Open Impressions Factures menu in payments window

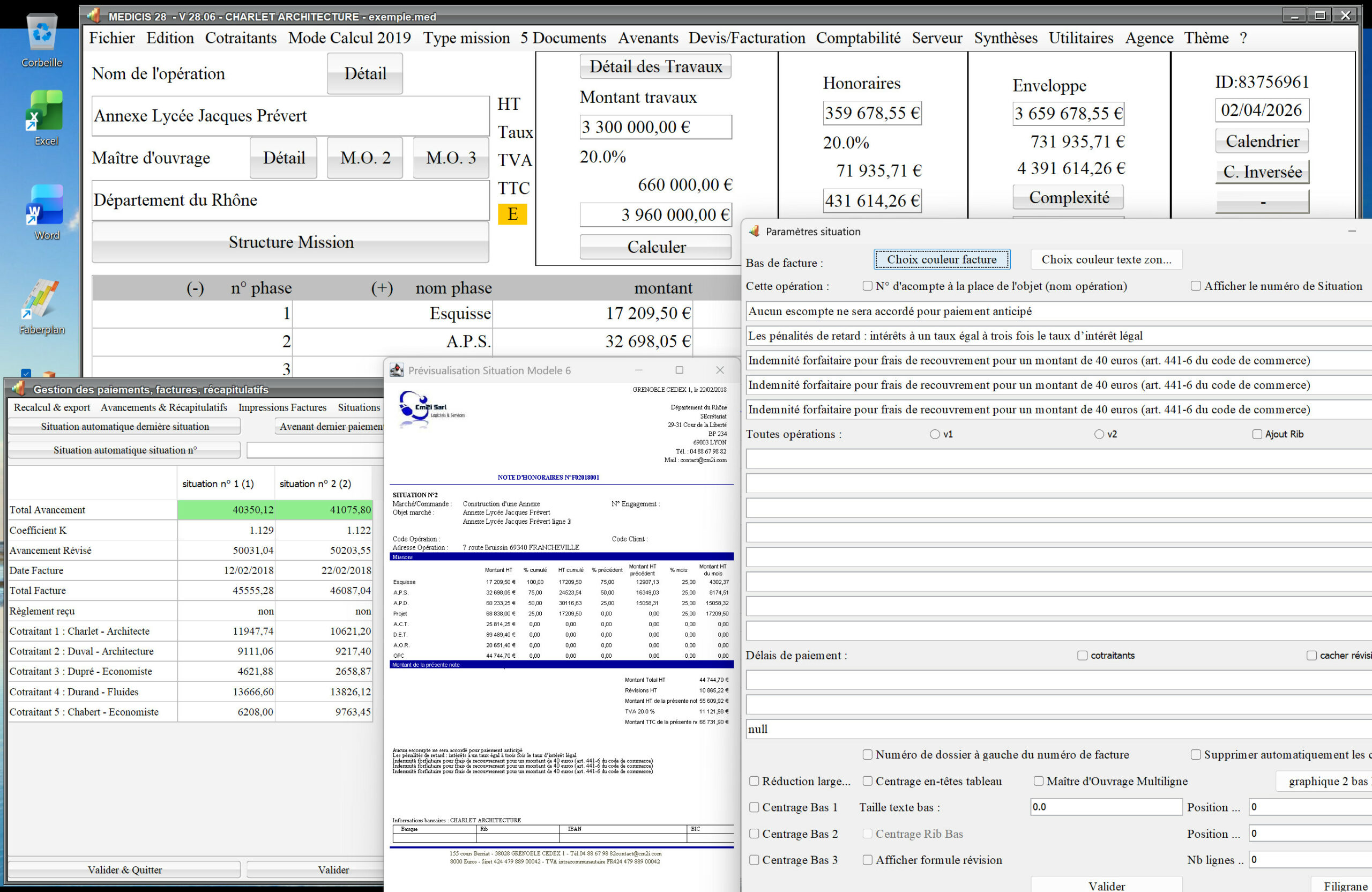pyautogui.click(x=282, y=407)
